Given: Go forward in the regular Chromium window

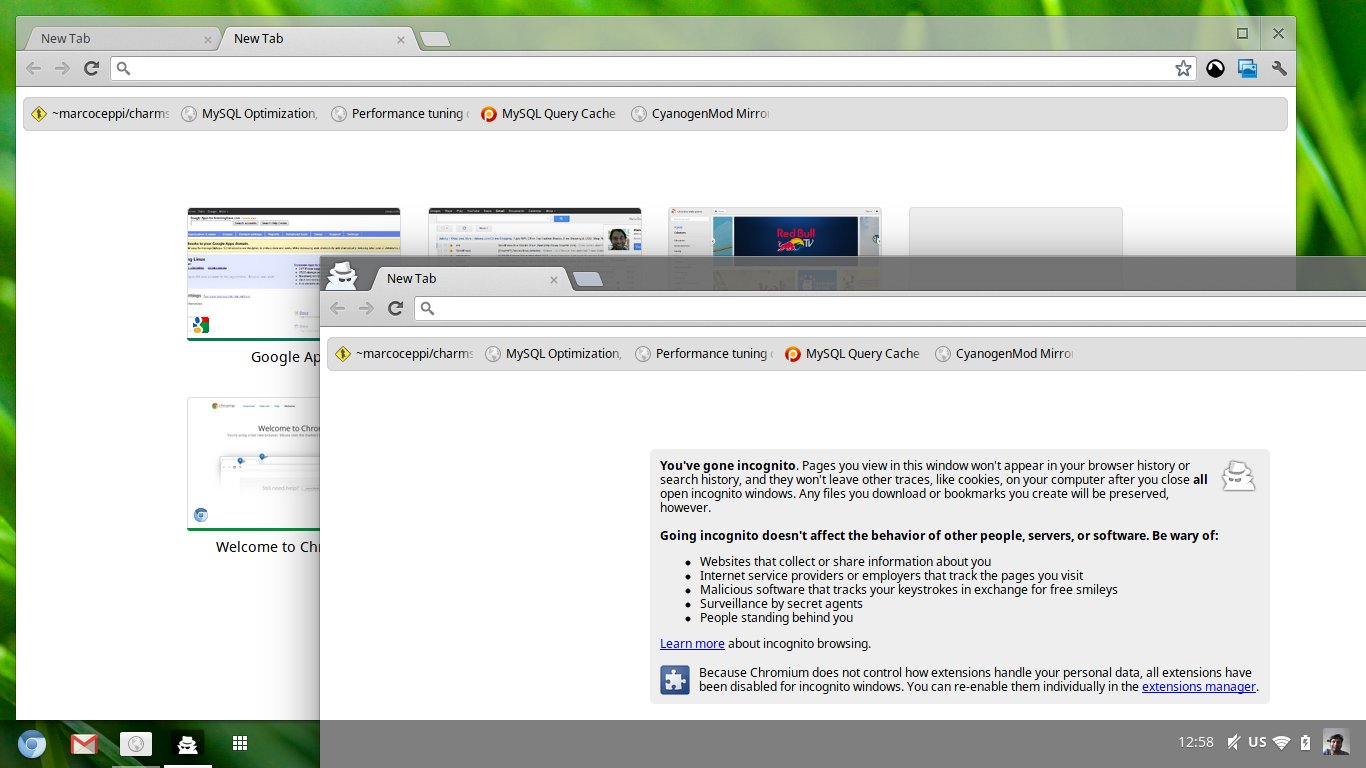Looking at the screenshot, I should [62, 68].
